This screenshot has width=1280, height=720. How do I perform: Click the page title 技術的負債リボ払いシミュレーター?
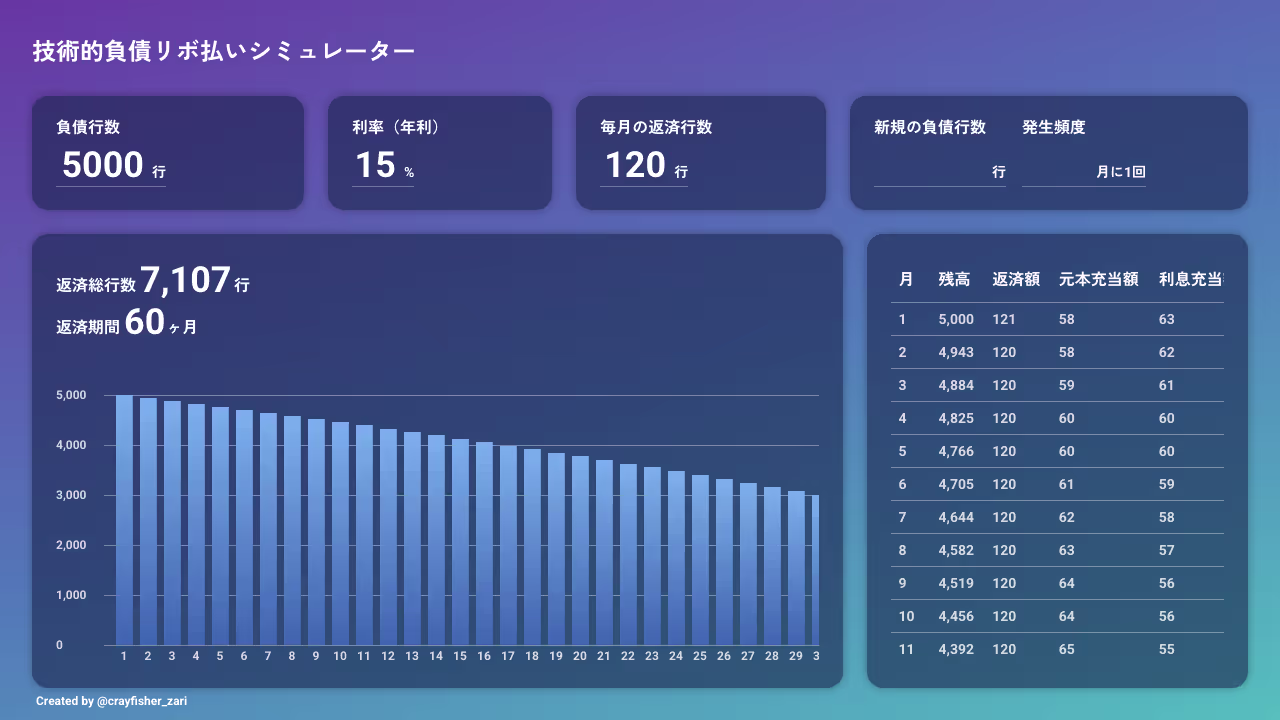pos(222,48)
